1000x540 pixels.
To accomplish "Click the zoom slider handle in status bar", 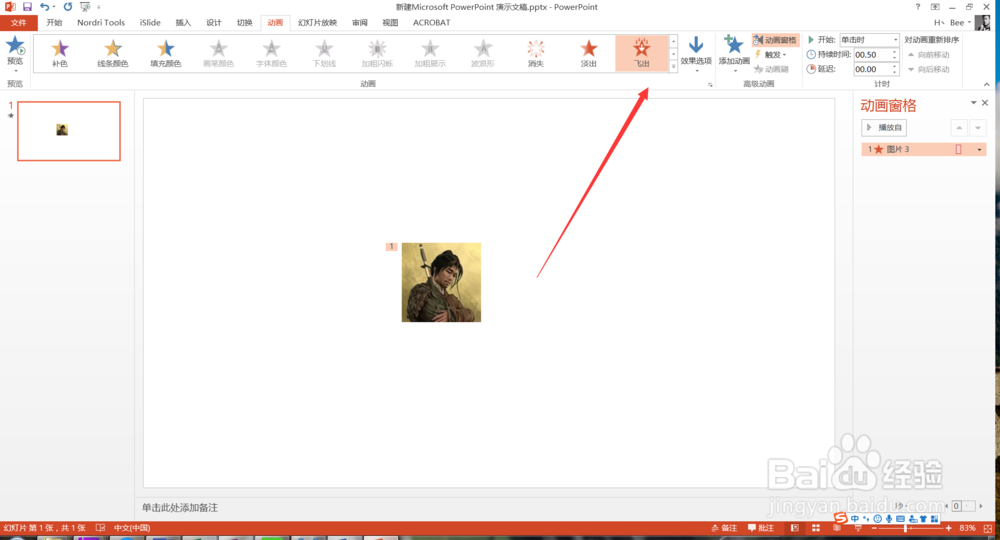I will 906,528.
